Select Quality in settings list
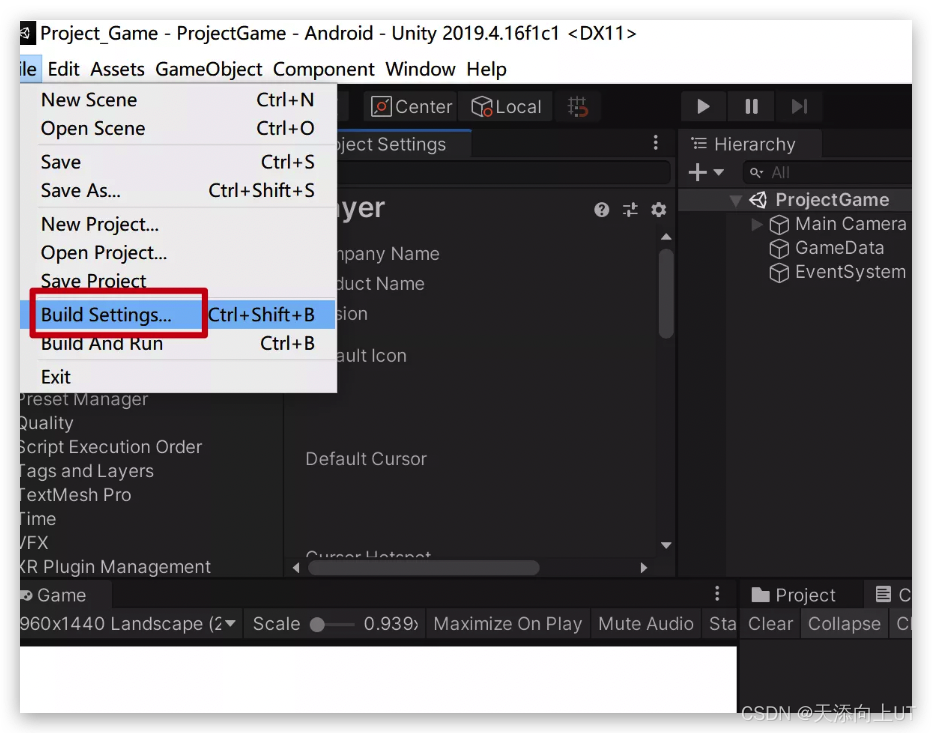This screenshot has width=932, height=733. pos(46,423)
